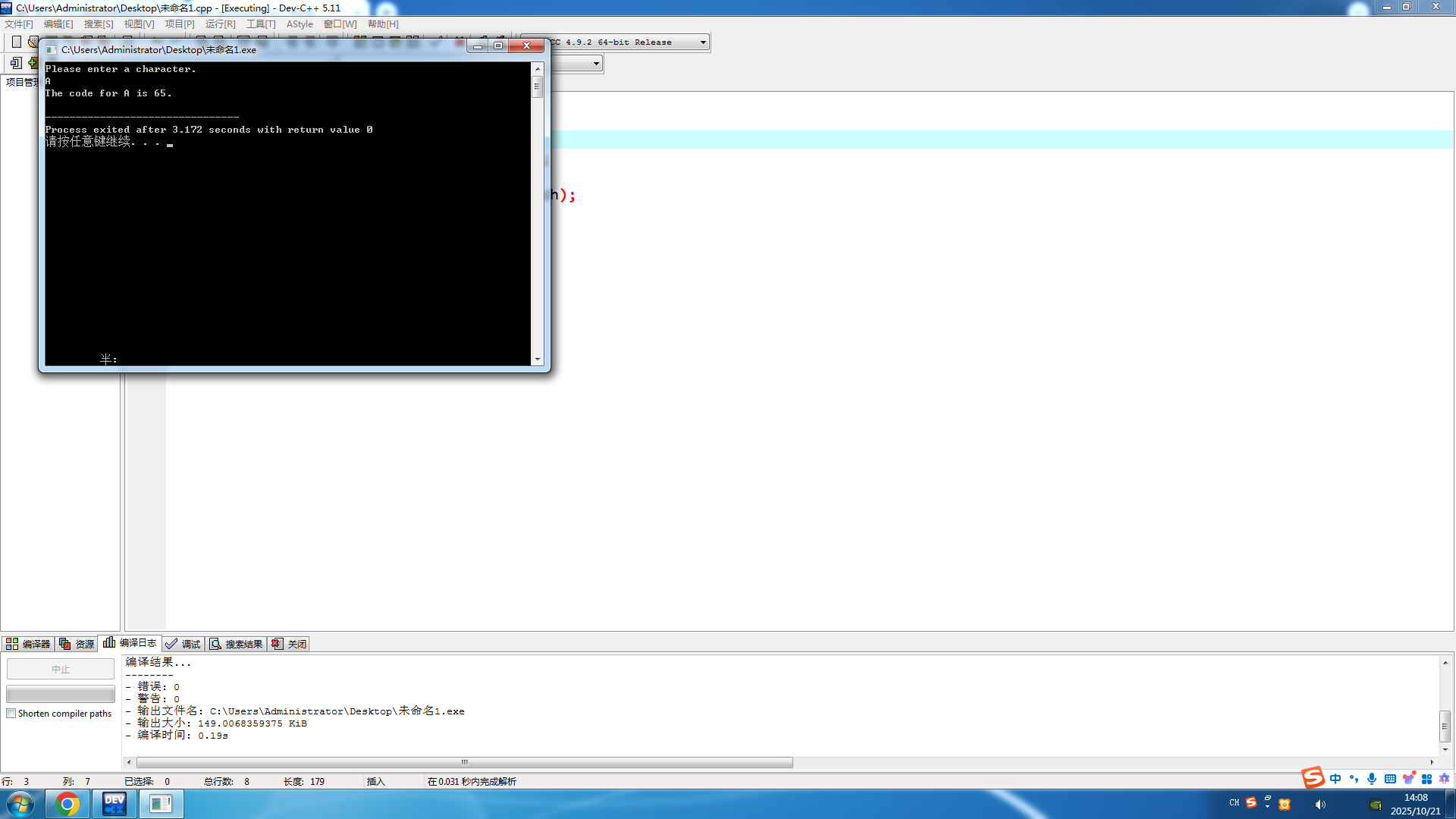Switch to the 调试 tab
Screen dimensions: 1456x819
point(184,644)
